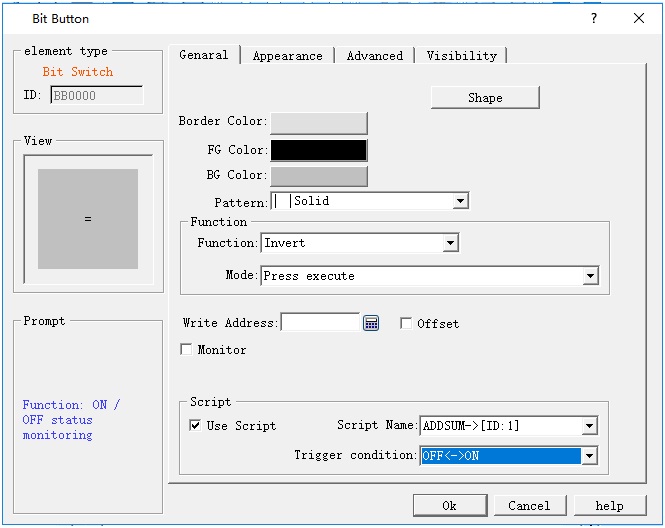Enable the Offset checkbox
Image resolution: width=665 pixels, height=528 pixels.
(x=406, y=324)
